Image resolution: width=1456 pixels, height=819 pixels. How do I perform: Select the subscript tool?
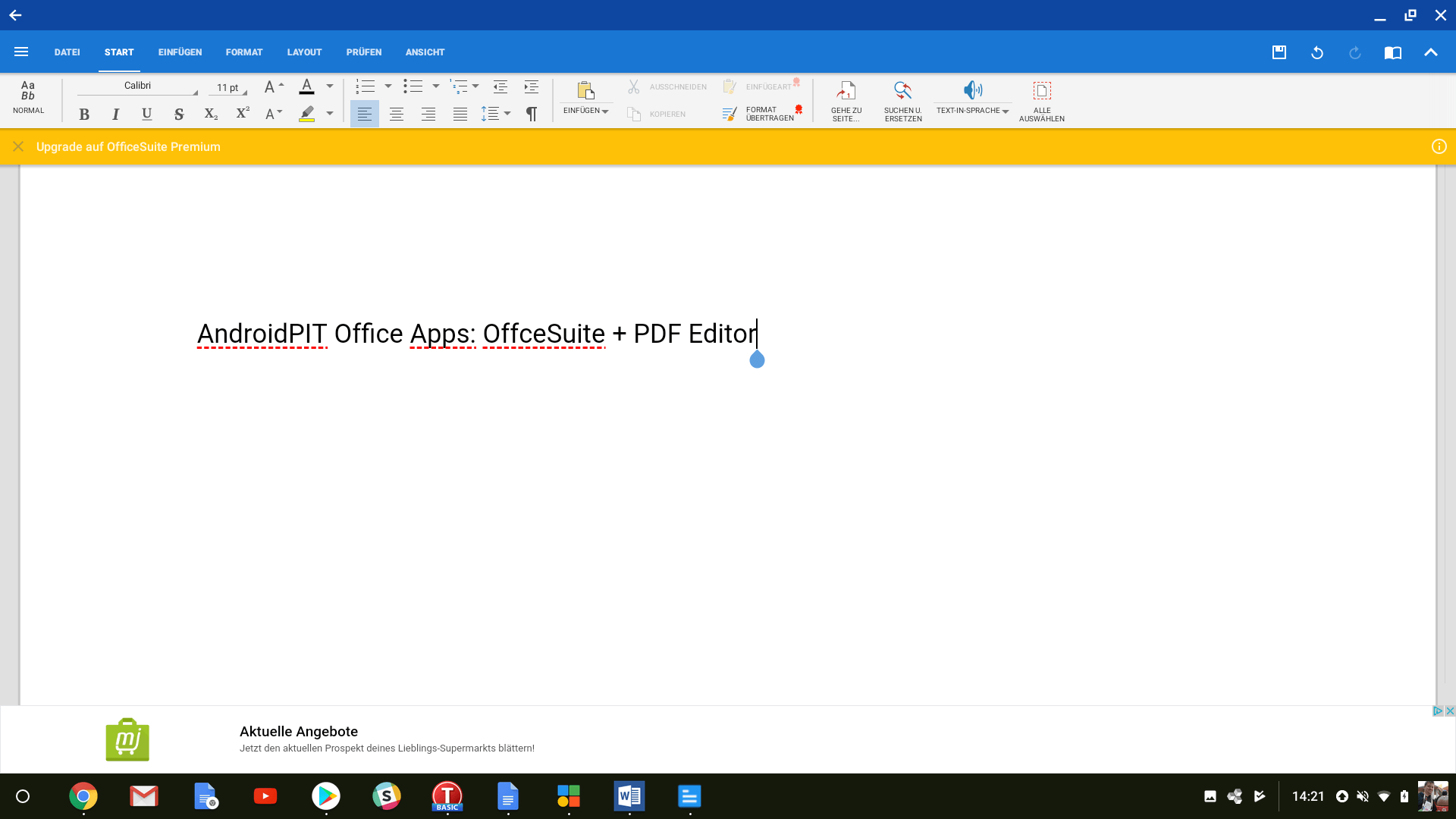coord(210,114)
